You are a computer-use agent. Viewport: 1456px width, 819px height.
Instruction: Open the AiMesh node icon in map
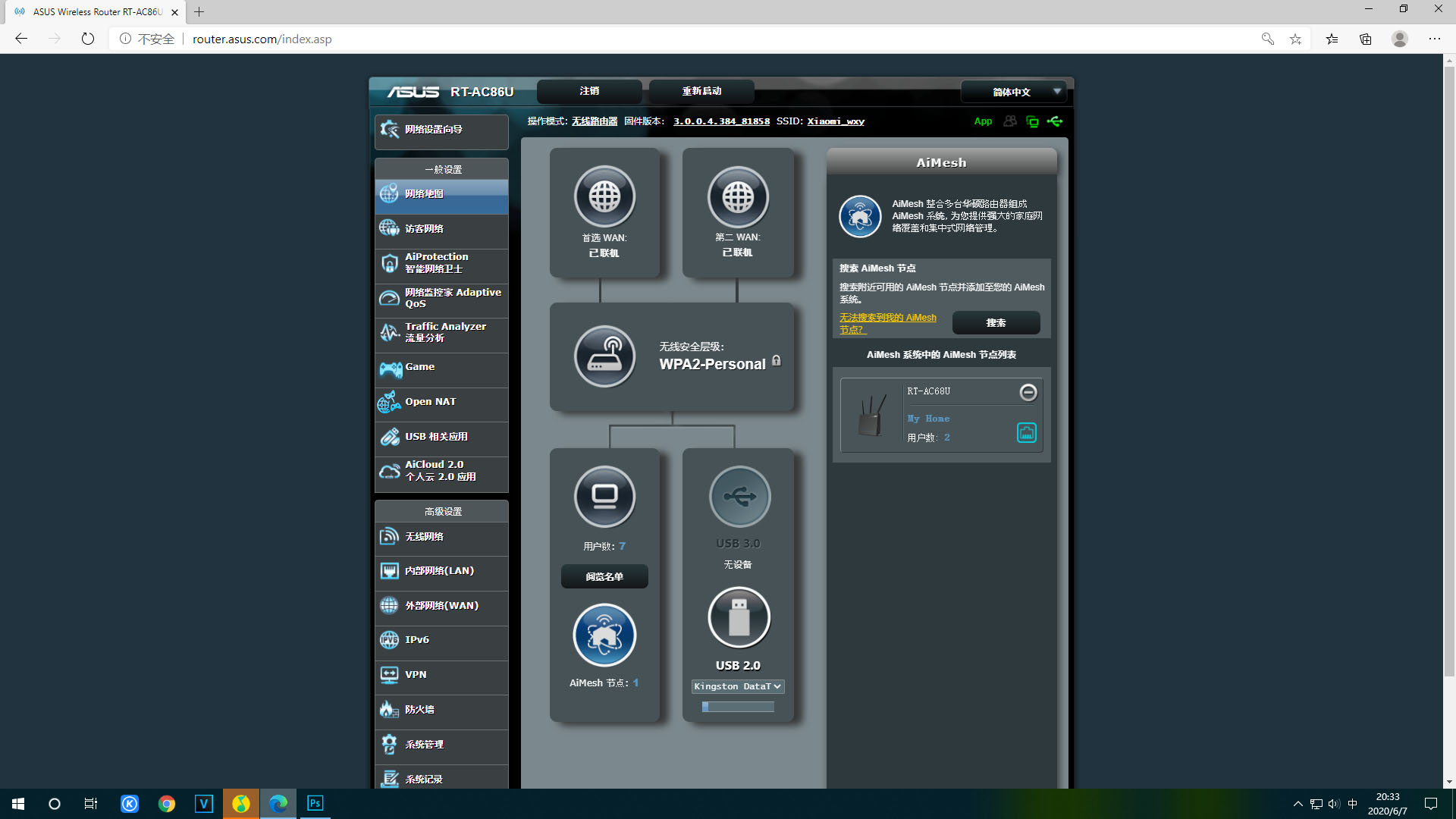(604, 635)
